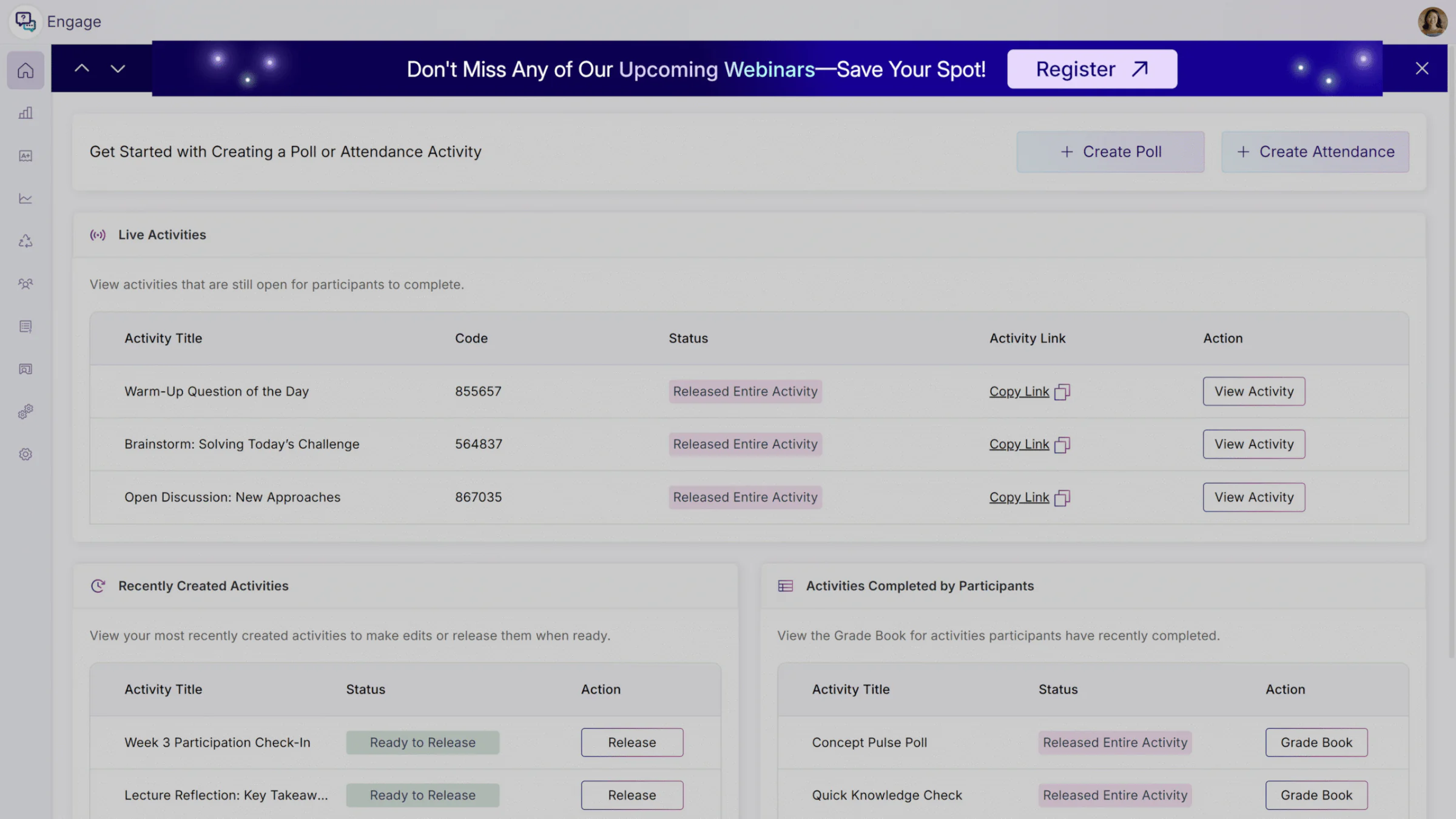Open Grade Book for Concept Pulse Poll
The image size is (1456, 819).
pyautogui.click(x=1316, y=743)
